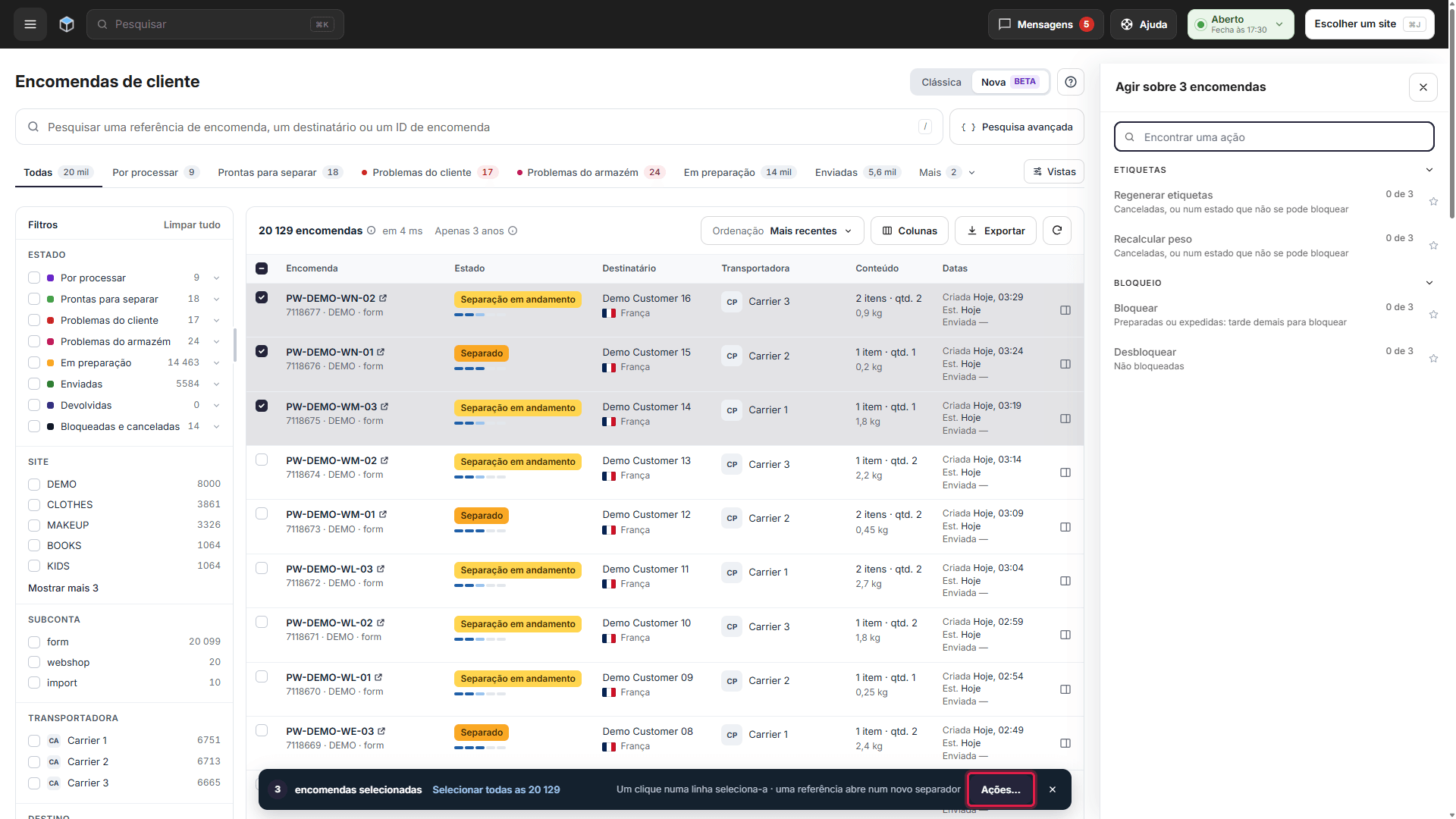This screenshot has height=819, width=1456.
Task: Star the Desbloquear action
Action: click(1433, 359)
